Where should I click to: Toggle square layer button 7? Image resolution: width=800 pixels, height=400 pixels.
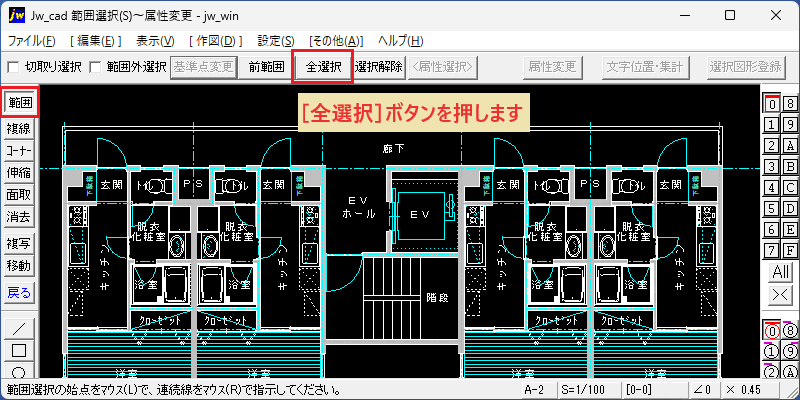772,251
